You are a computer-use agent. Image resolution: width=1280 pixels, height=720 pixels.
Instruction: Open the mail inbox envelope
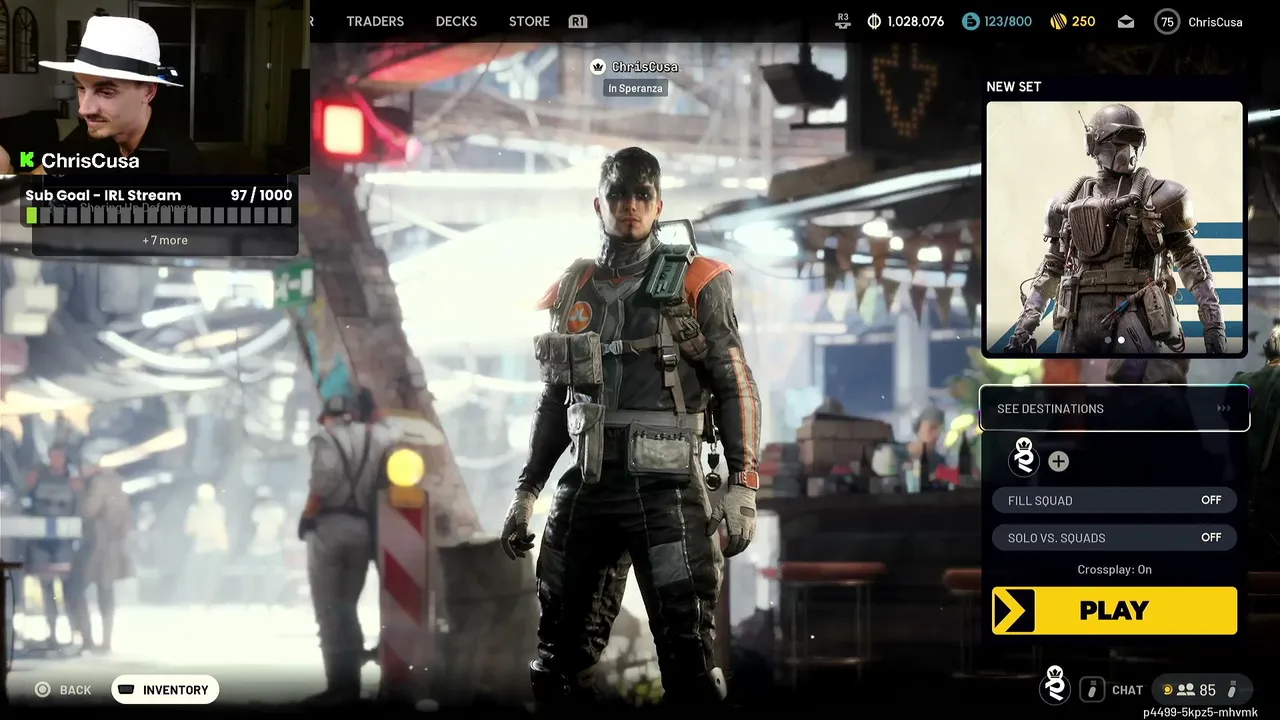1126,22
